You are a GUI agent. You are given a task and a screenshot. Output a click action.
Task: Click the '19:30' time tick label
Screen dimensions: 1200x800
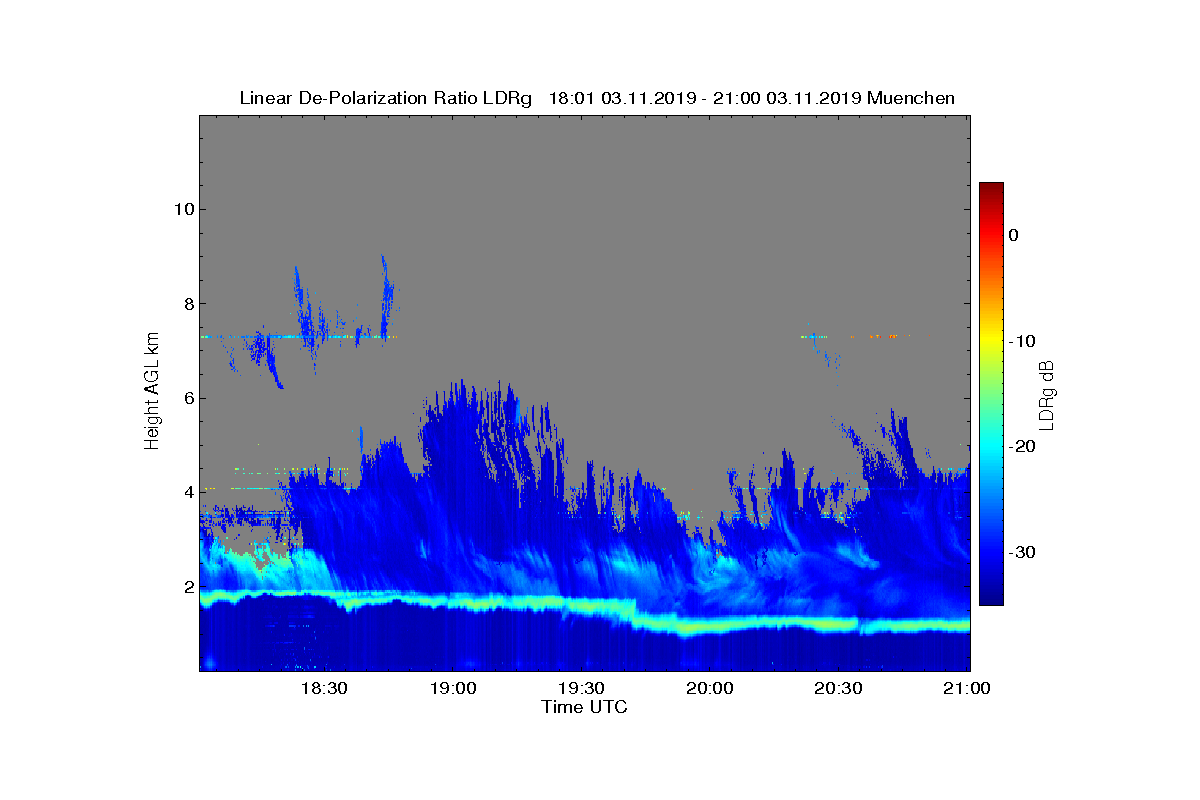(581, 689)
